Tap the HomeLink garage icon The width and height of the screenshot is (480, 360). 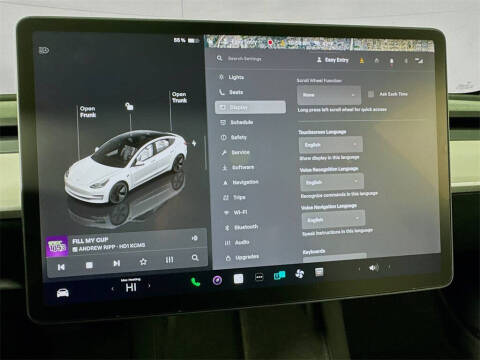coord(377,60)
